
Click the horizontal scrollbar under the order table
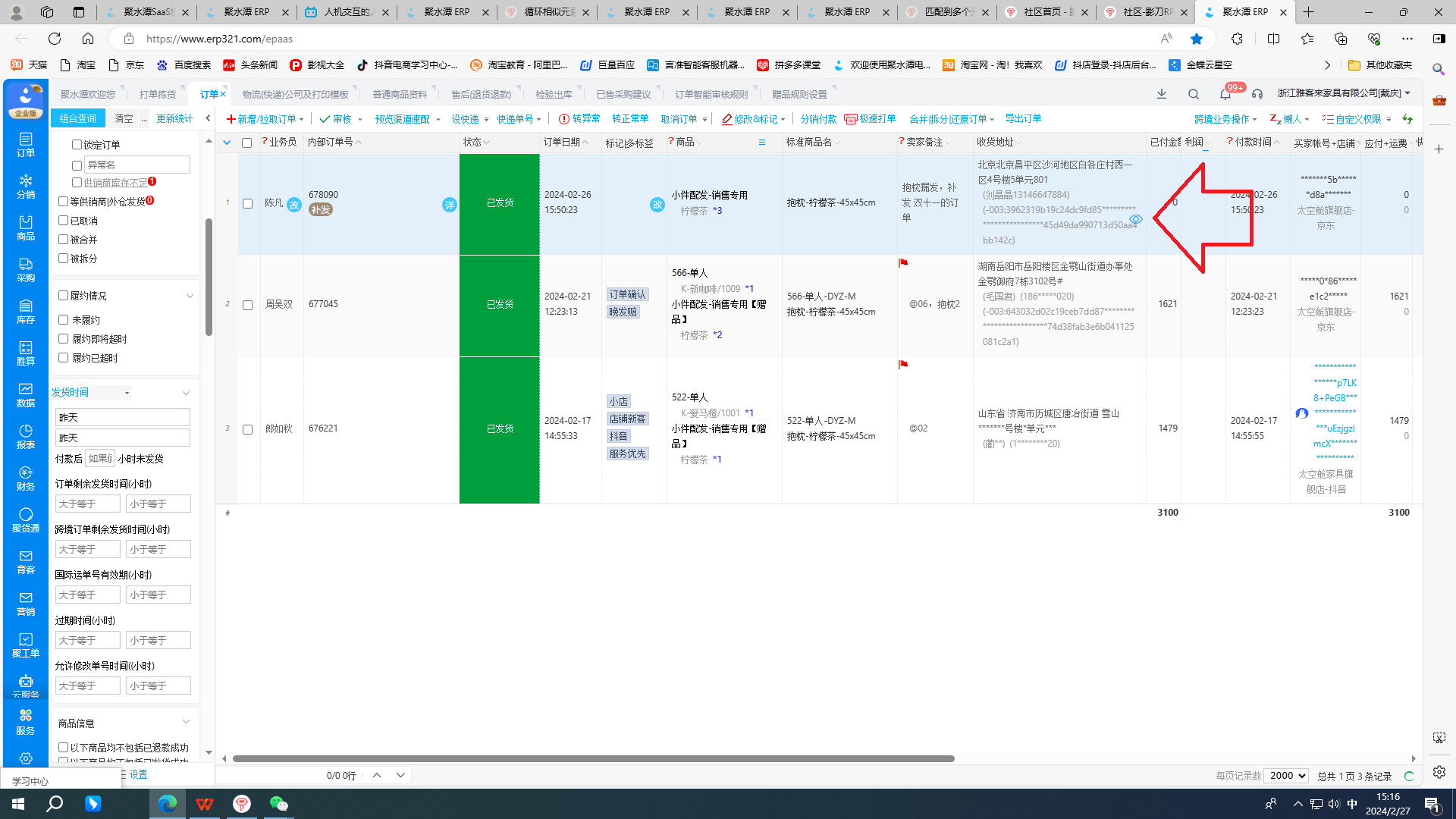click(x=593, y=758)
